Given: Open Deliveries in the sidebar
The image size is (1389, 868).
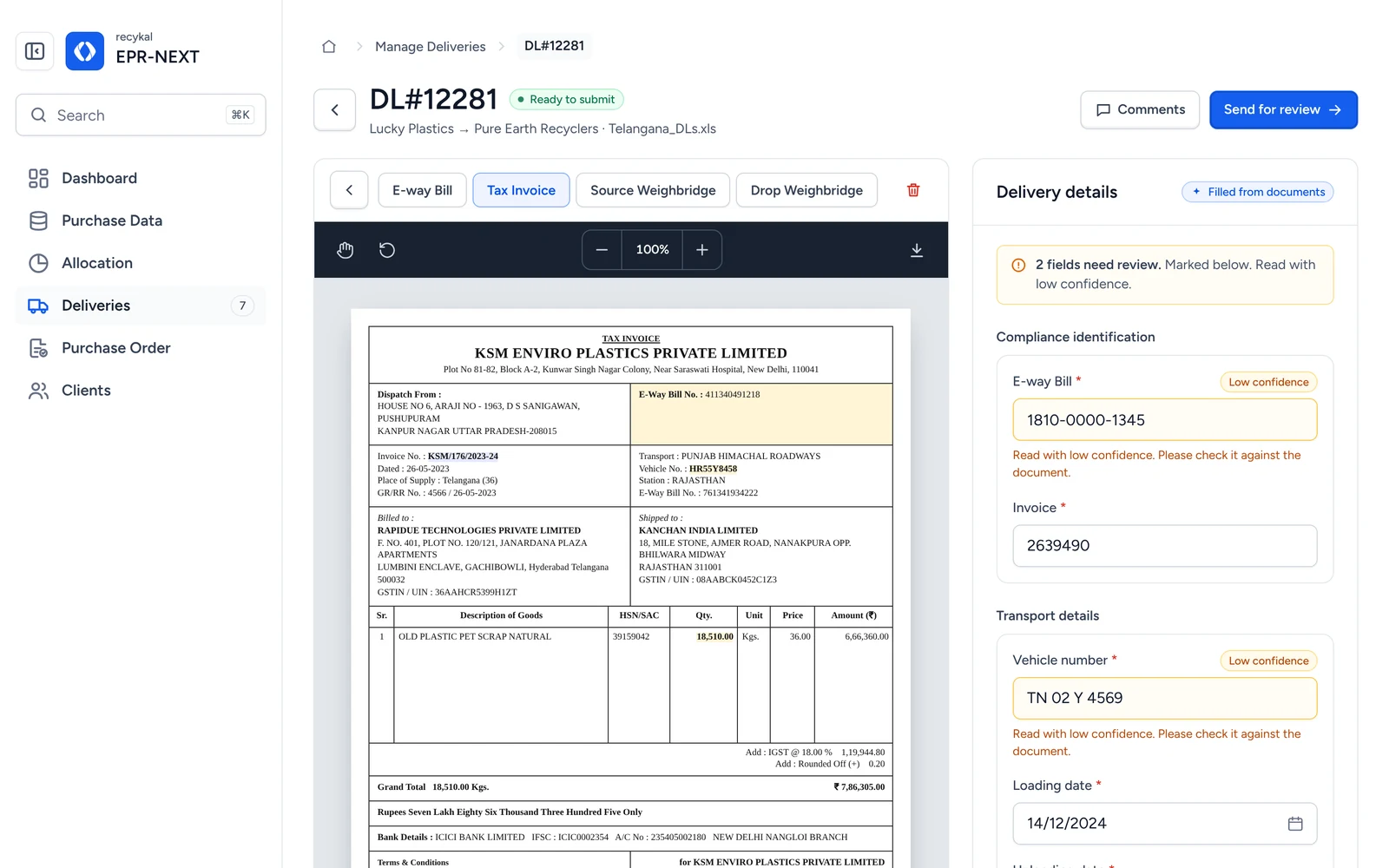Looking at the screenshot, I should click(x=141, y=306).
